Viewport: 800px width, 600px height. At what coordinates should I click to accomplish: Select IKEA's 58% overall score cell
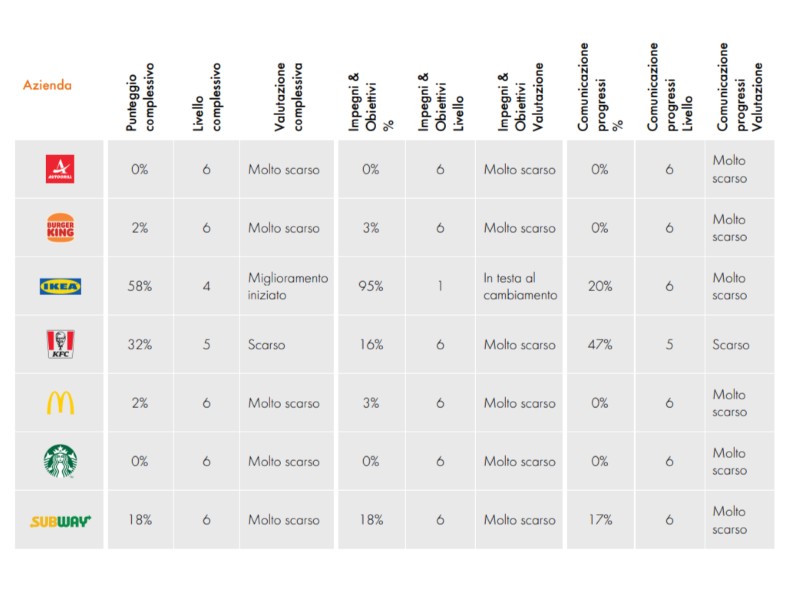140,287
